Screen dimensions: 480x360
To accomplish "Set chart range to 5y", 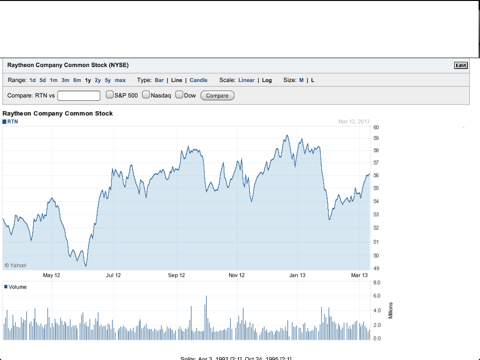I will click(108, 80).
